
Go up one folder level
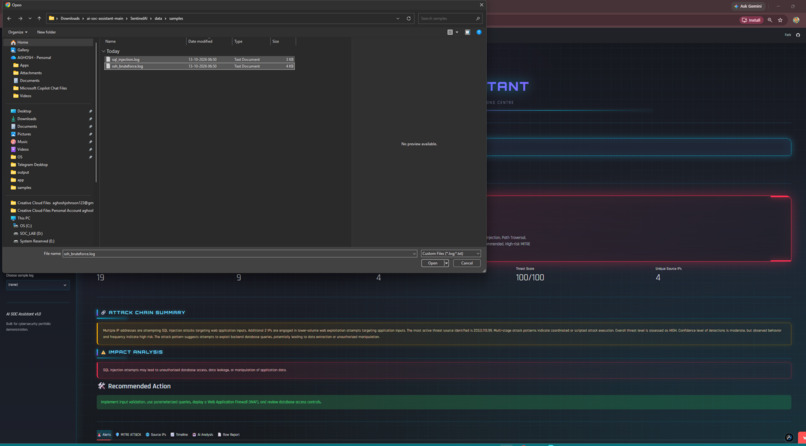pyautogui.click(x=39, y=18)
